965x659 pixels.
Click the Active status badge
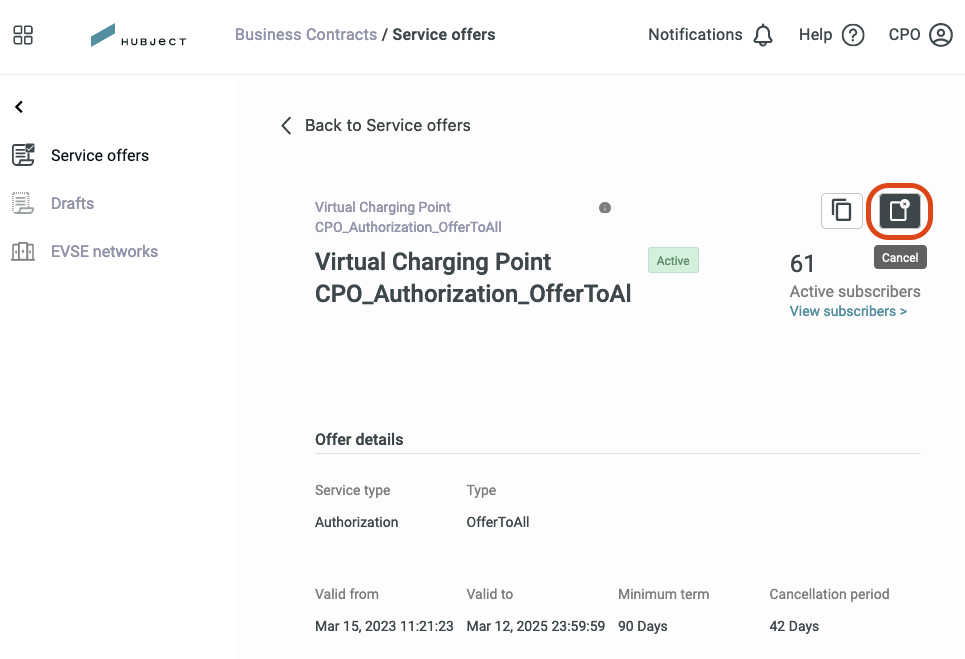(x=673, y=260)
